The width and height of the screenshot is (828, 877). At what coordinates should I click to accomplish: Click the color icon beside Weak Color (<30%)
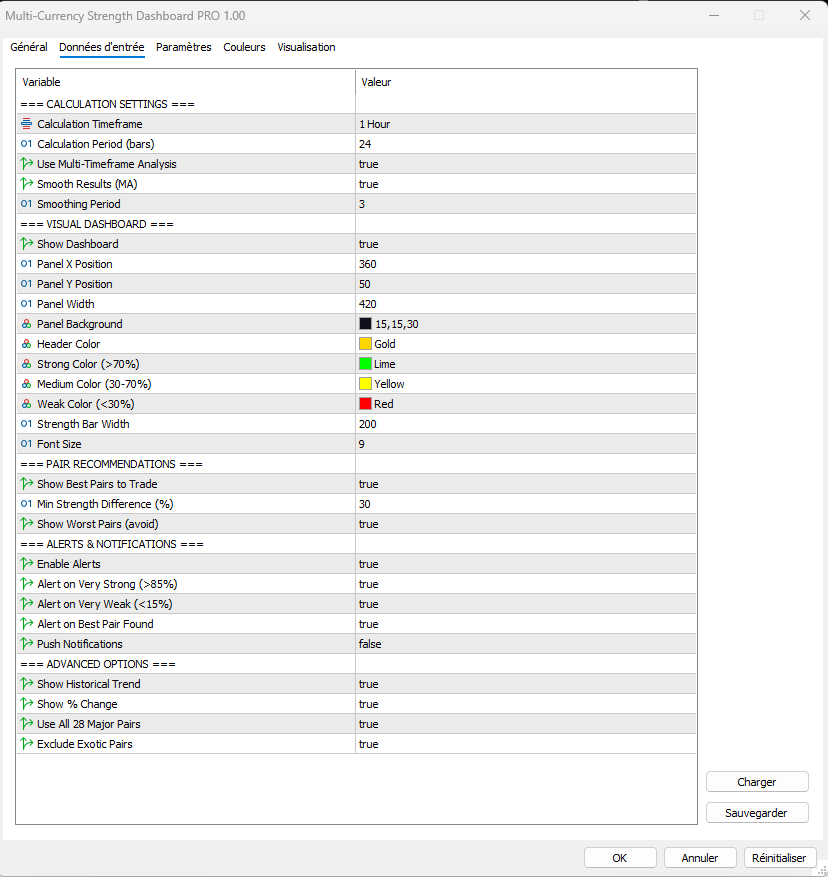point(25,403)
